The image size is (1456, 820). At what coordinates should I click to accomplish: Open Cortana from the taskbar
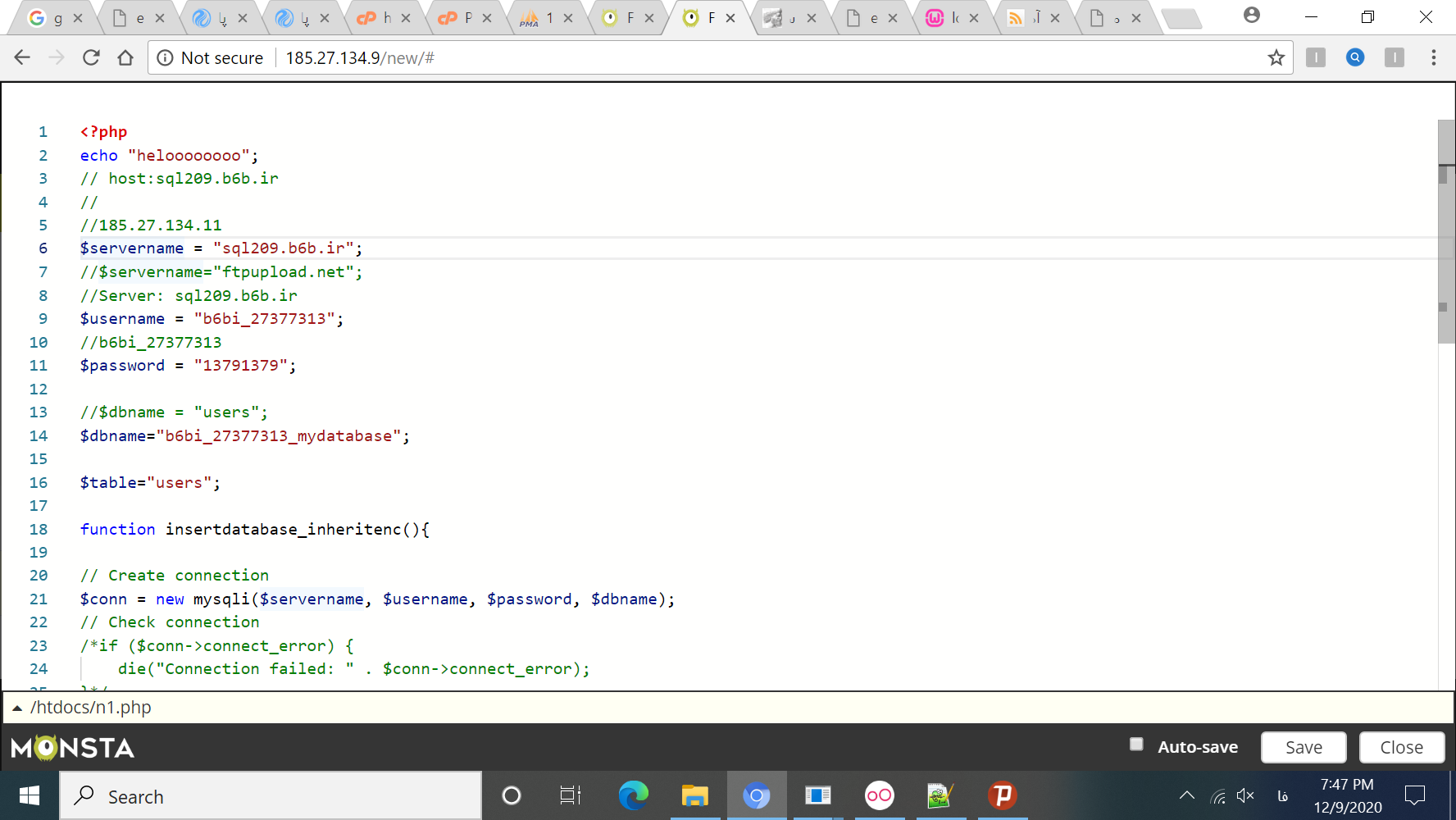click(512, 795)
